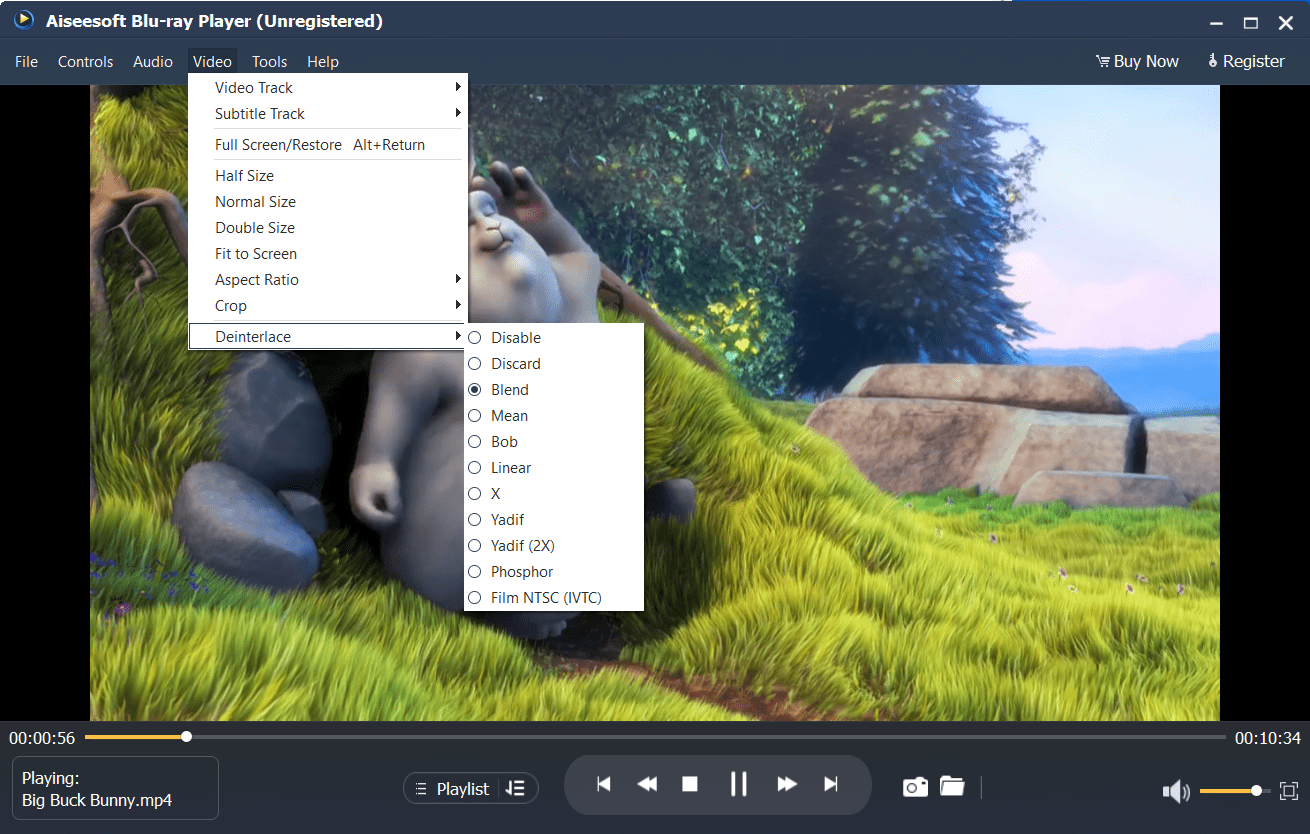Choose Full Screen/Restore menu entry
This screenshot has width=1310, height=834.
click(328, 145)
